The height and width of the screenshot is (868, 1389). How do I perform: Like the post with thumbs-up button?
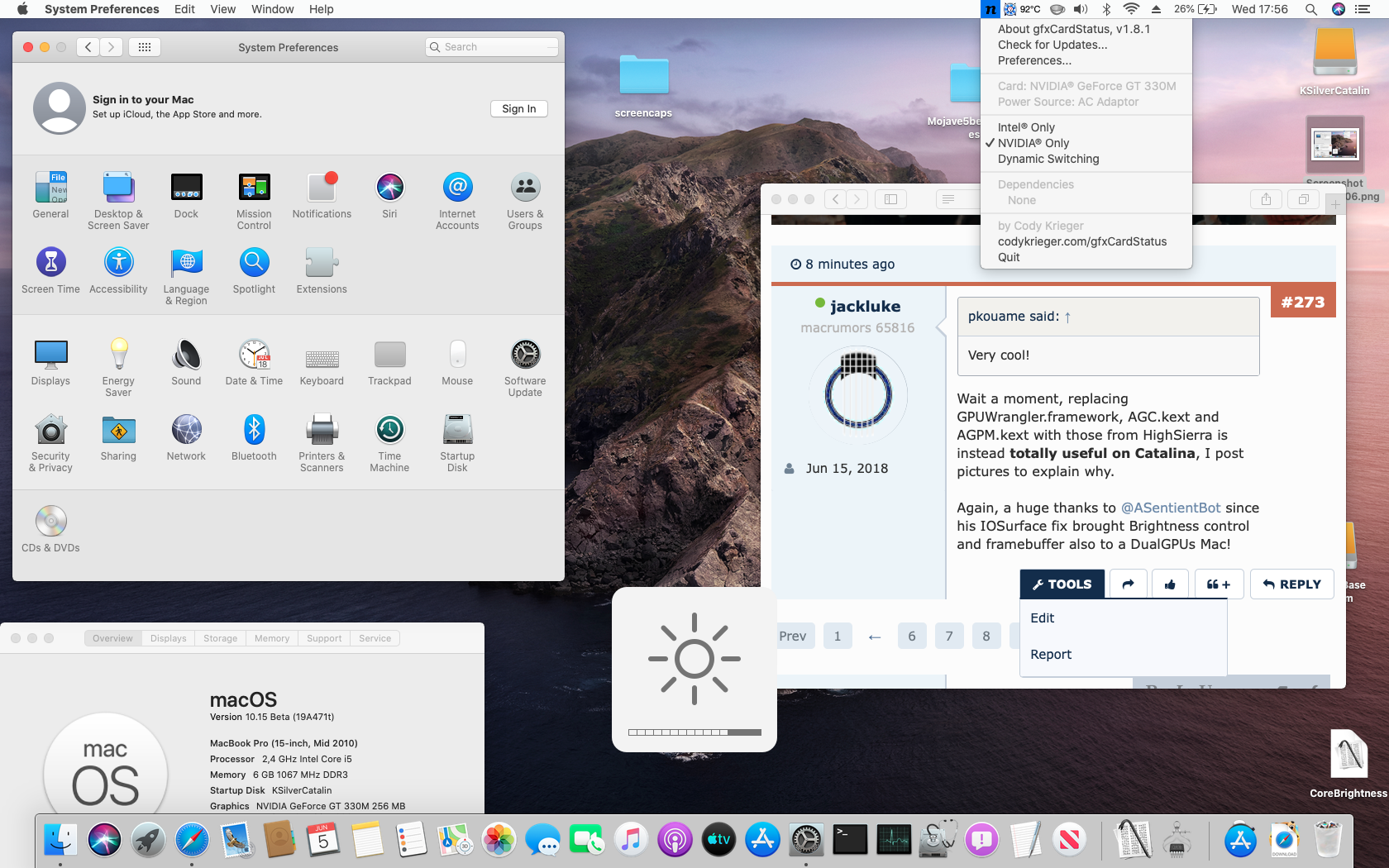[x=1170, y=584]
